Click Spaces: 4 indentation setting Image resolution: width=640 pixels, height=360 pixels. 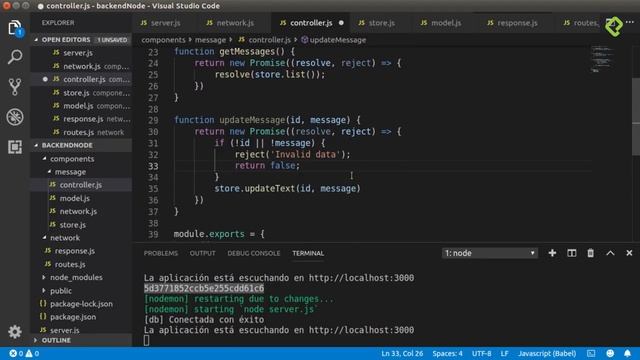(x=447, y=353)
